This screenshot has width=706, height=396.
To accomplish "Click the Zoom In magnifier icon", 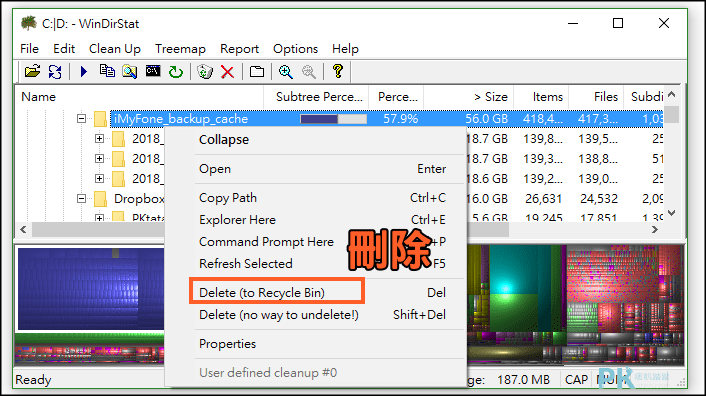I will 285,72.
